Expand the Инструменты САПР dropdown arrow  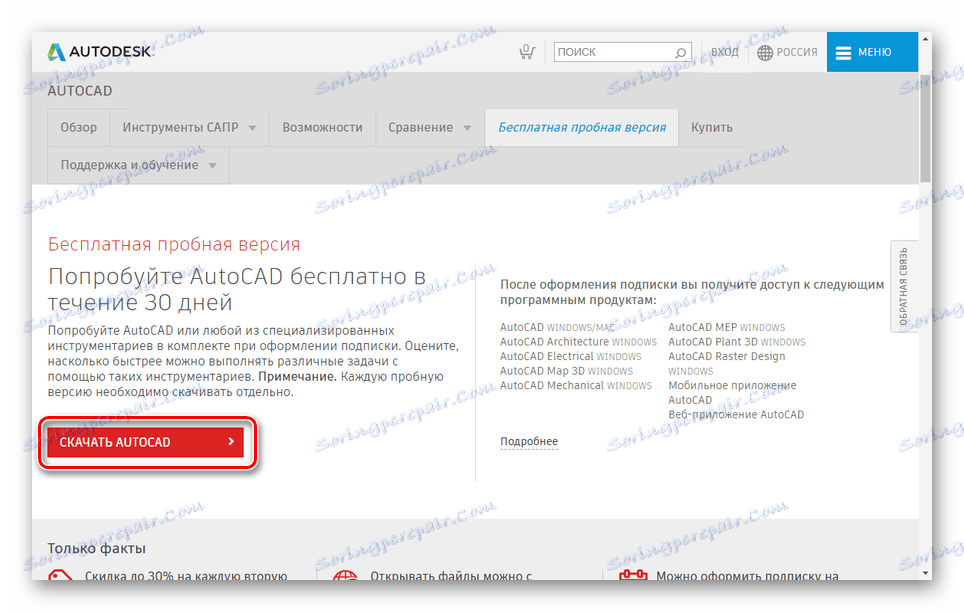point(252,128)
